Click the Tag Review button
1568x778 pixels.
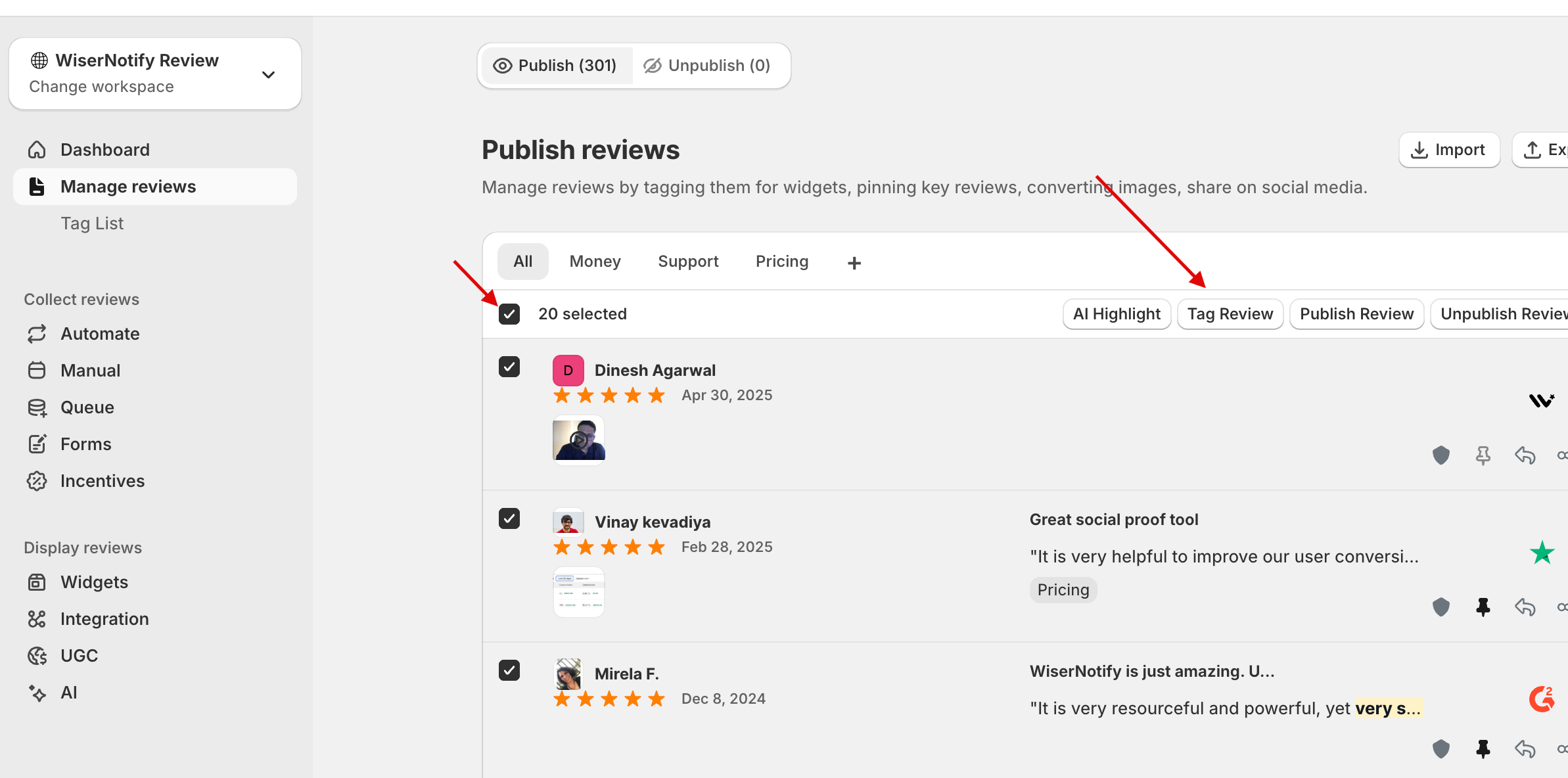(1230, 314)
